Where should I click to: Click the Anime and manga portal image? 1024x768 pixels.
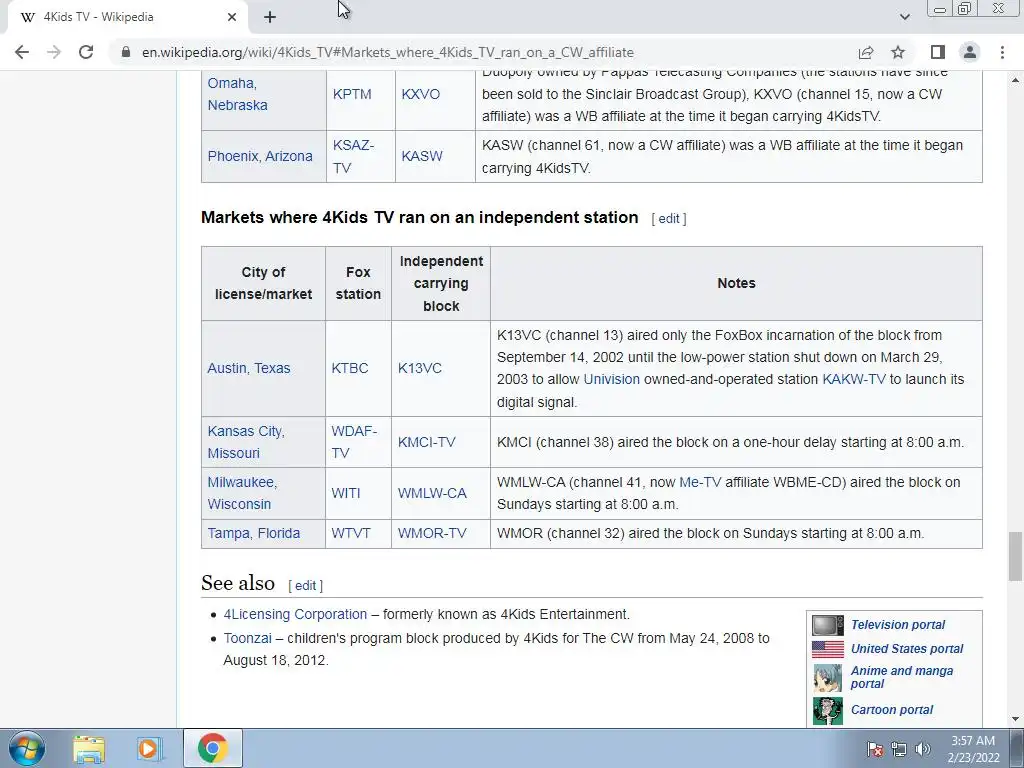[827, 678]
